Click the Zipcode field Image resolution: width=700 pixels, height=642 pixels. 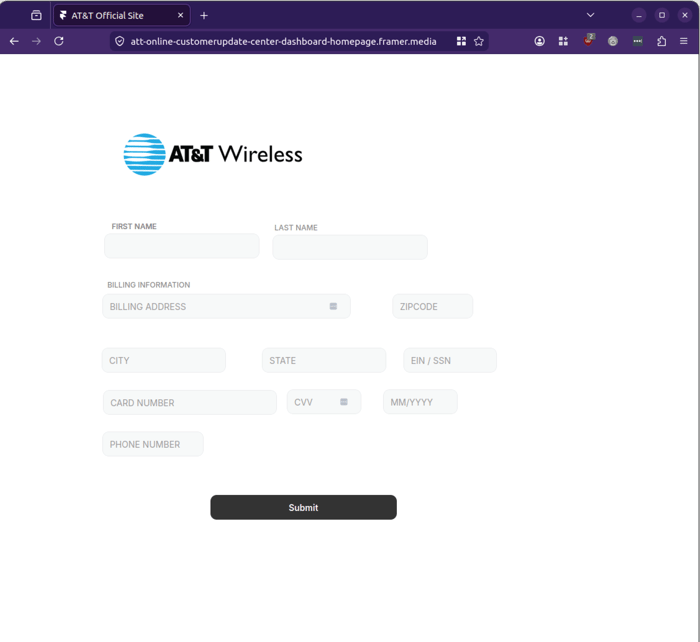click(x=433, y=306)
